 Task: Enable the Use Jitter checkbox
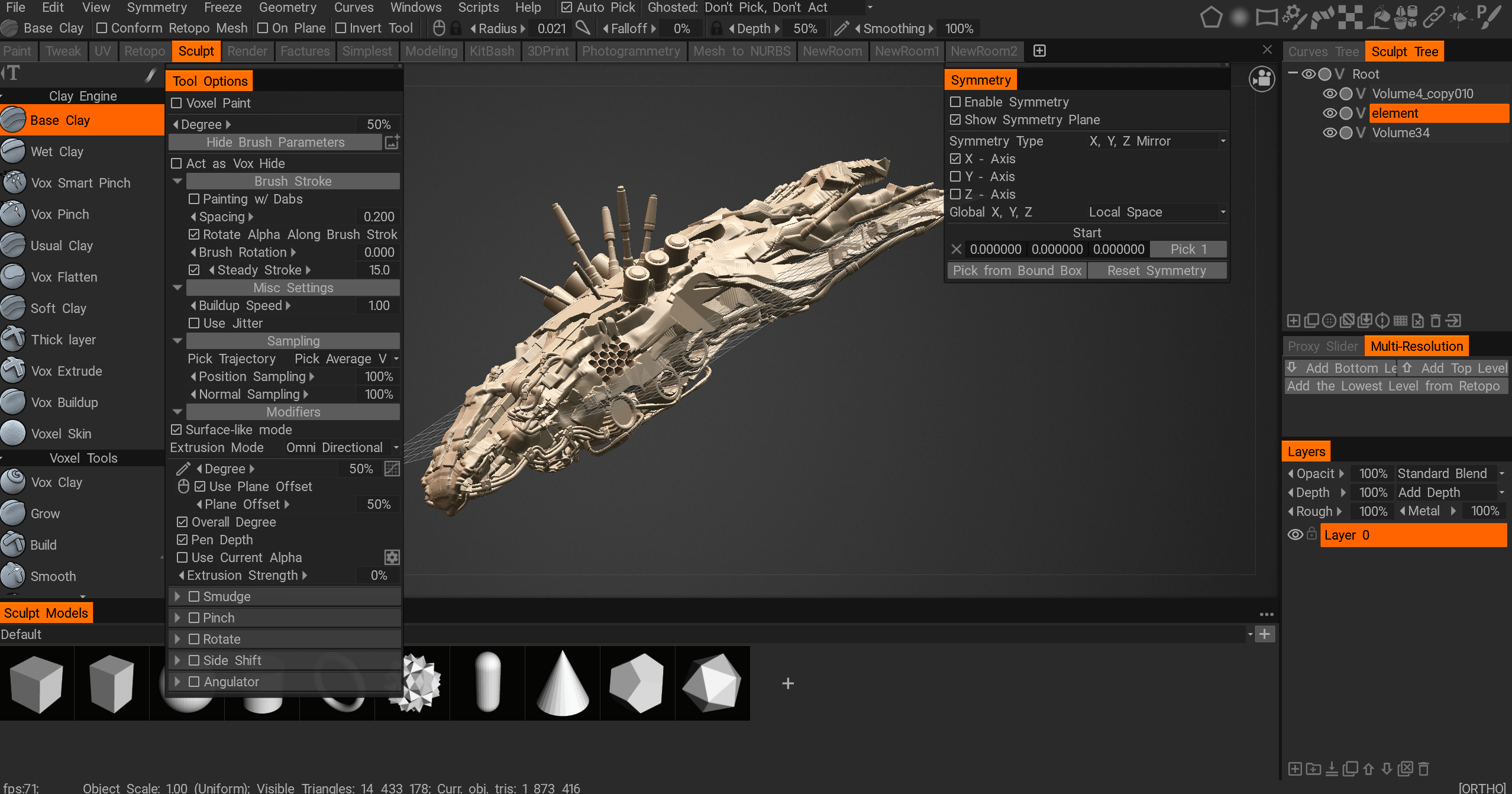[x=193, y=323]
